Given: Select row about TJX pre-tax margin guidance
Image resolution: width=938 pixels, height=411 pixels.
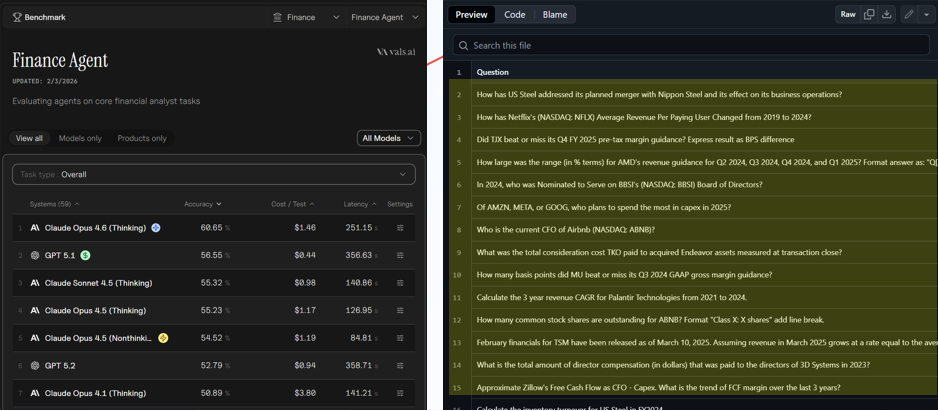Looking at the screenshot, I should tap(693, 139).
